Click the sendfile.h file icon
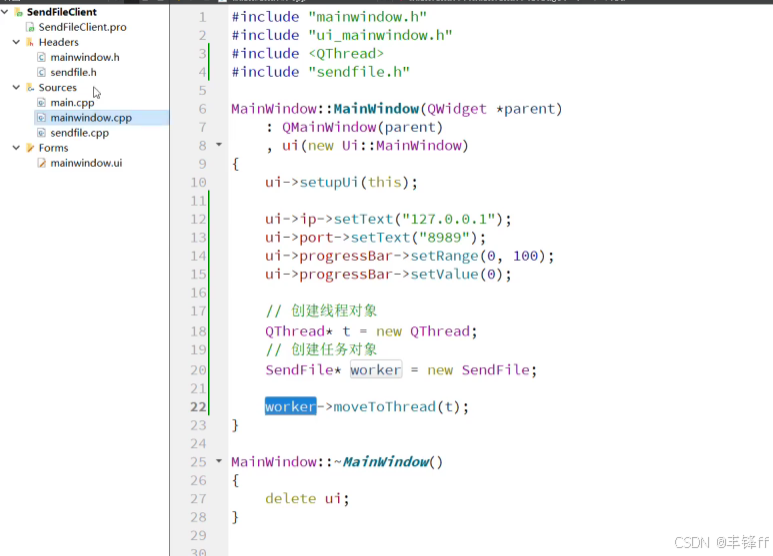773x556 pixels. 41,72
